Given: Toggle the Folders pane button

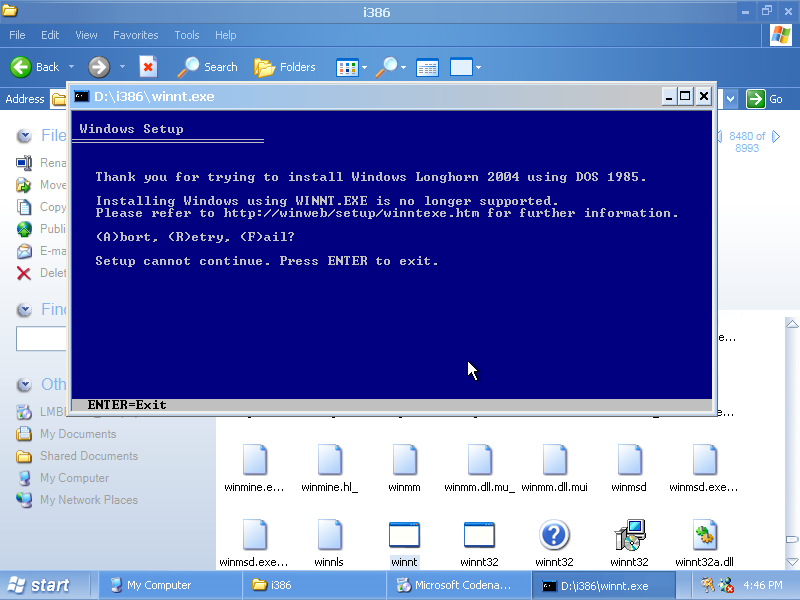Looking at the screenshot, I should (x=285, y=67).
